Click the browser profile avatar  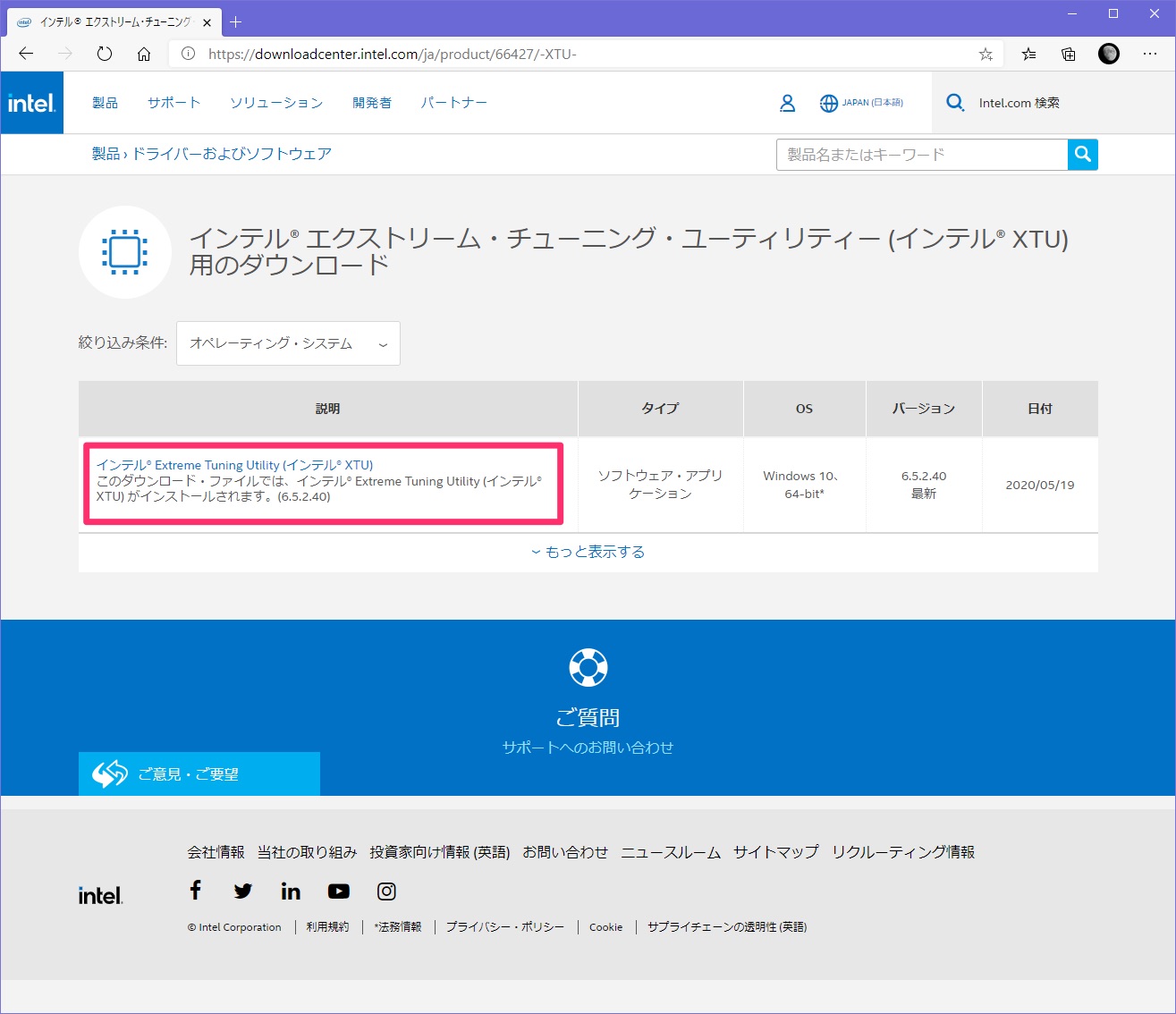[x=1109, y=54]
